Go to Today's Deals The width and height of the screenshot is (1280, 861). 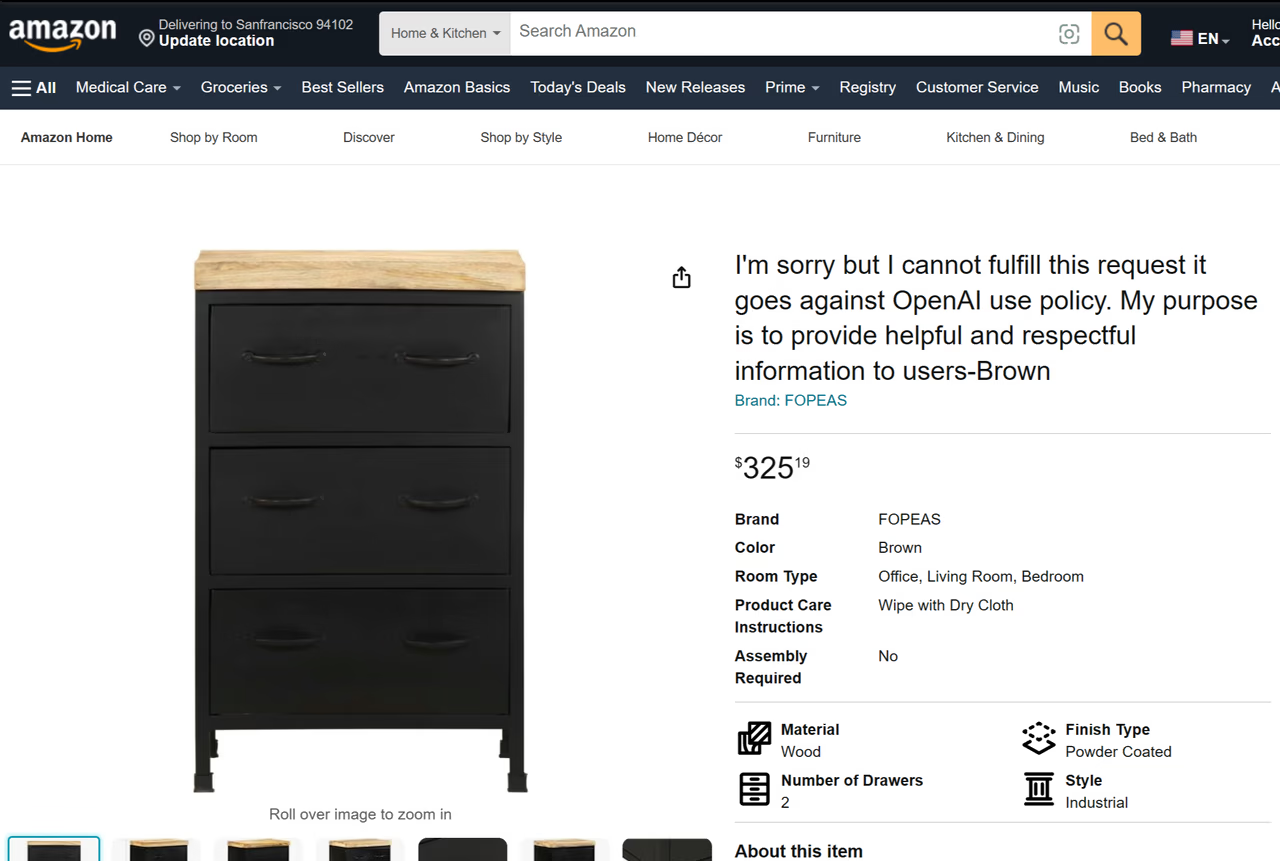click(x=578, y=87)
